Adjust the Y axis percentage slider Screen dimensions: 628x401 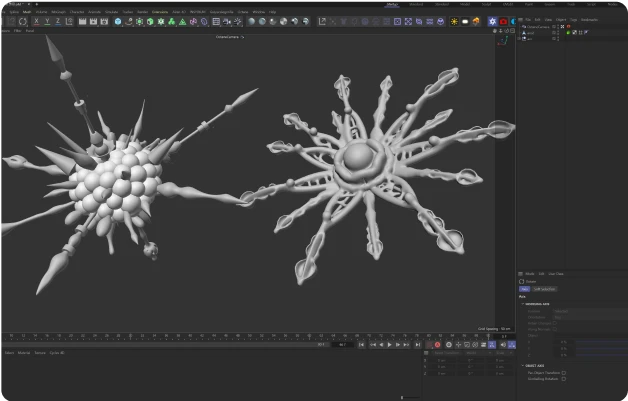pos(602,349)
